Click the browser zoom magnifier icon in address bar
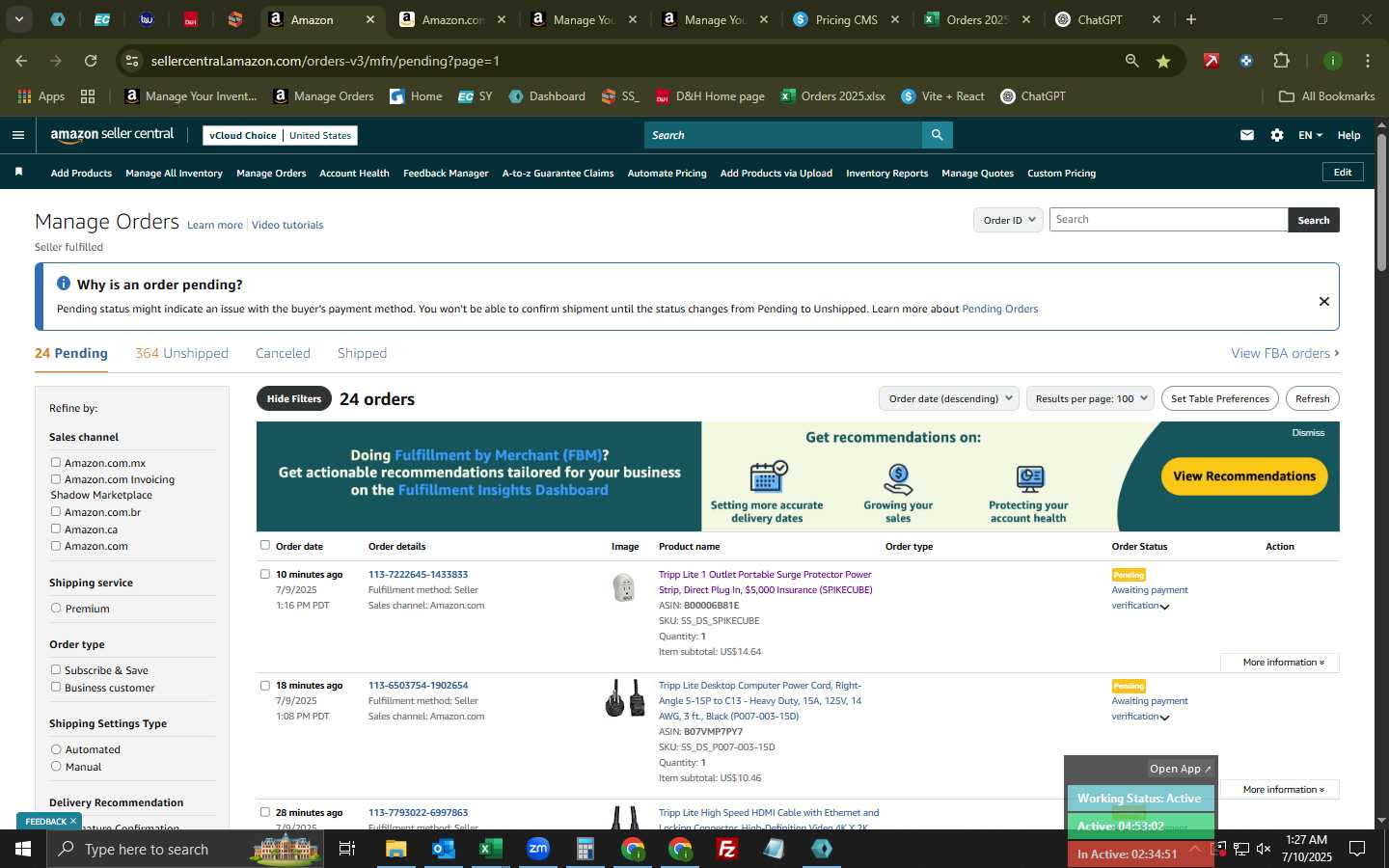The height and width of the screenshot is (868, 1389). (1131, 61)
